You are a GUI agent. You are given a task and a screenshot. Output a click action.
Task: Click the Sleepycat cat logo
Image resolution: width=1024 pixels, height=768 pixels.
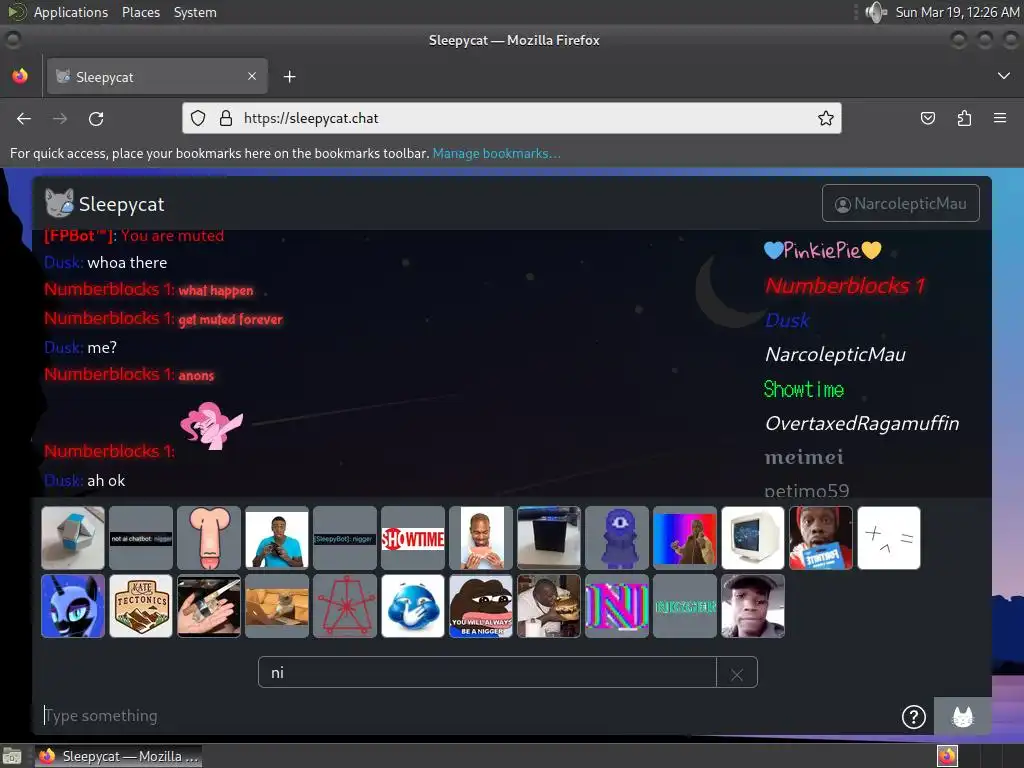pyautogui.click(x=59, y=203)
